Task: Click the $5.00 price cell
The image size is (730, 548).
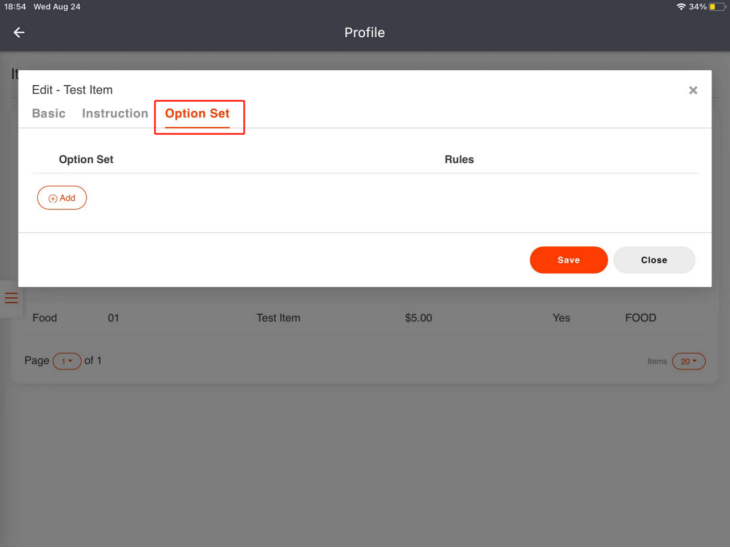Action: click(419, 318)
